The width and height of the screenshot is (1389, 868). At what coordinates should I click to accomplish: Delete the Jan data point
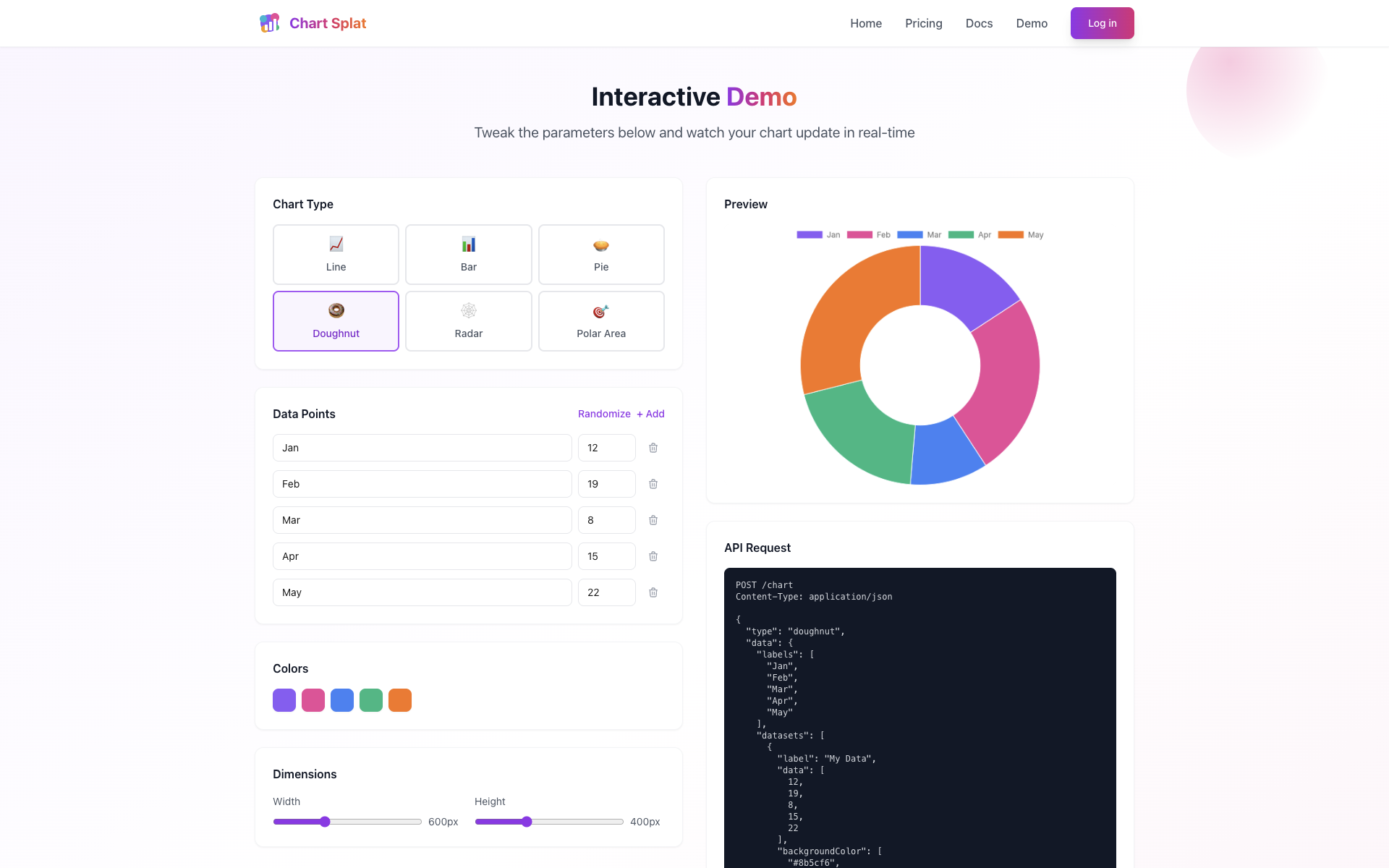point(653,448)
